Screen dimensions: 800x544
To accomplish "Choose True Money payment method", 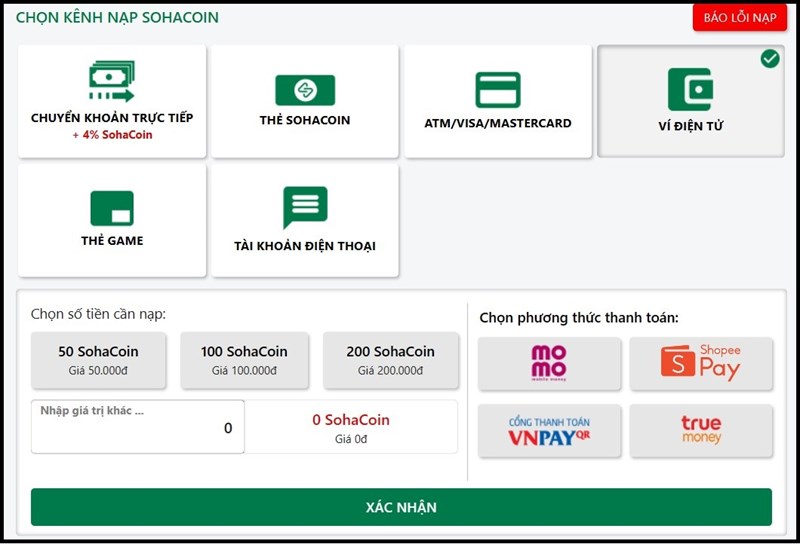I will pos(701,431).
